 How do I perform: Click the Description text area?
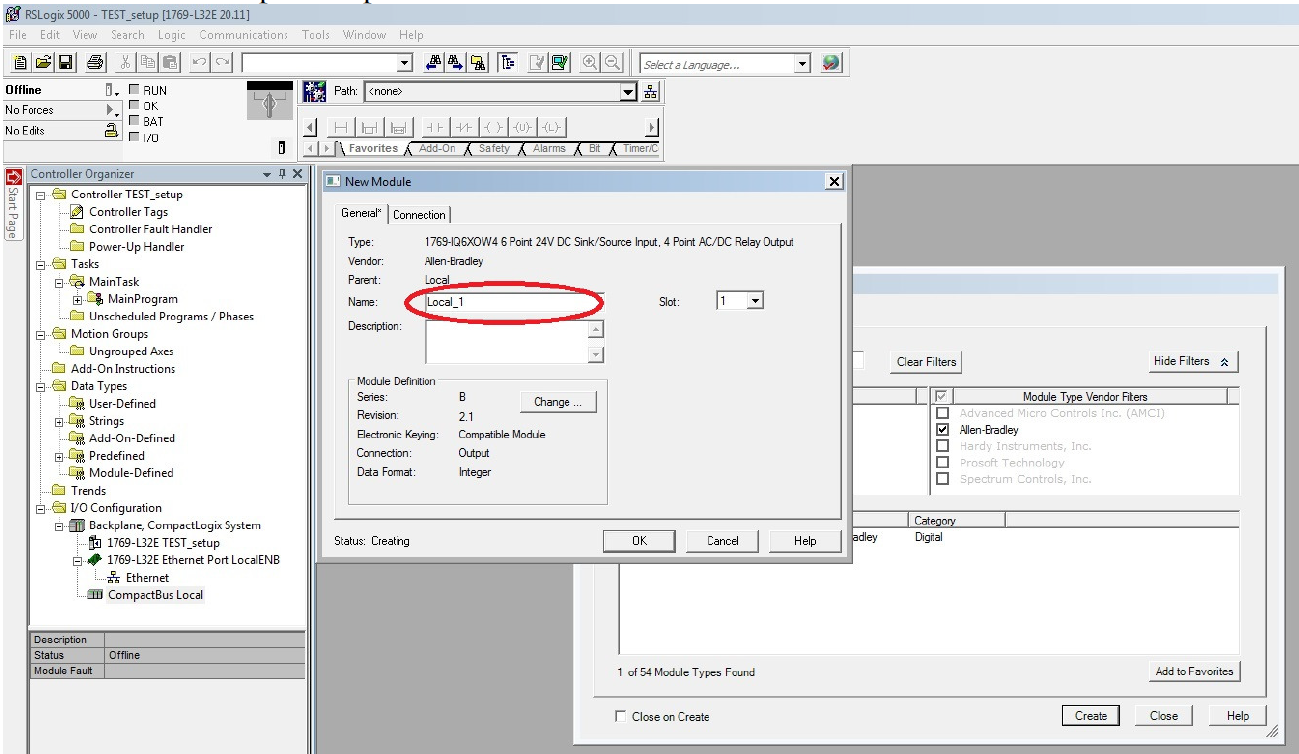click(507, 341)
